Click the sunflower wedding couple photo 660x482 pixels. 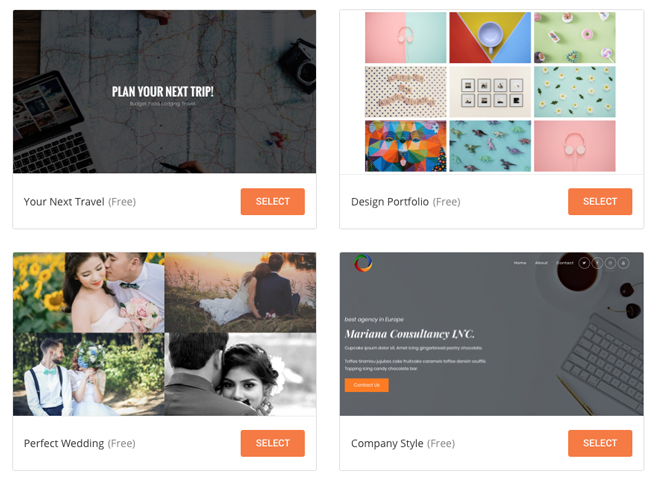point(89,293)
